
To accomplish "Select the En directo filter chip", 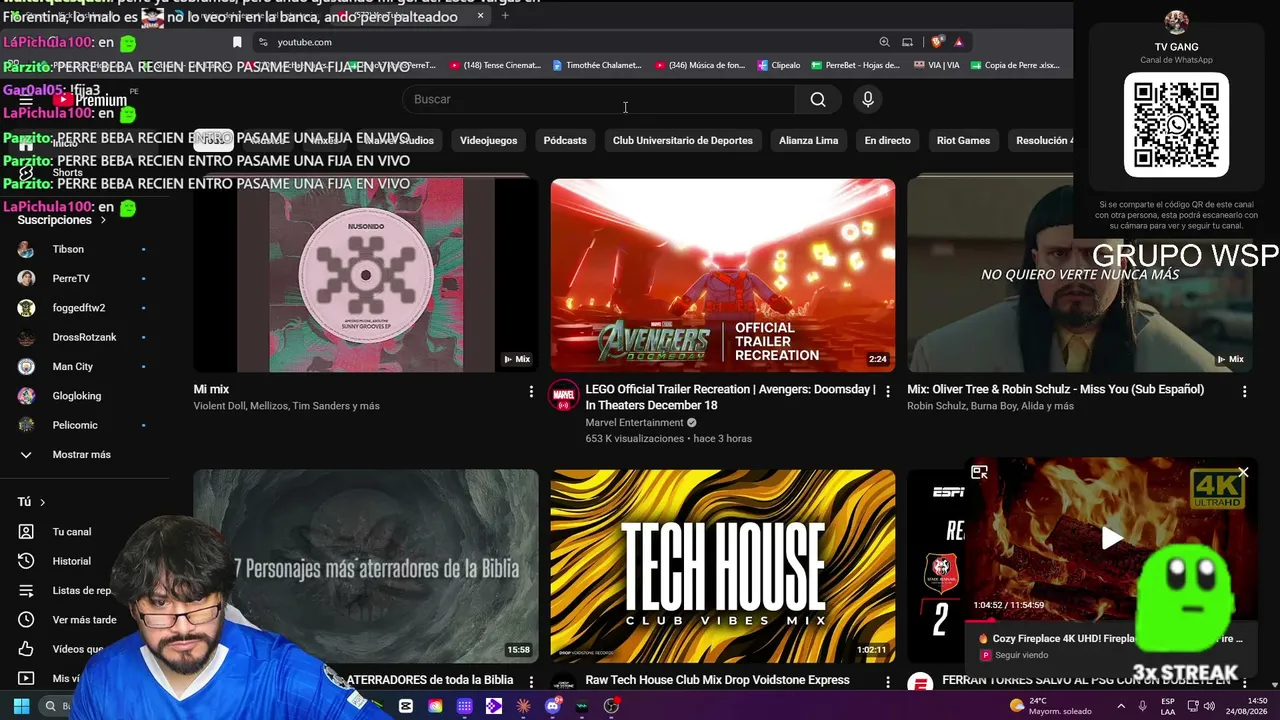I will [x=887, y=141].
